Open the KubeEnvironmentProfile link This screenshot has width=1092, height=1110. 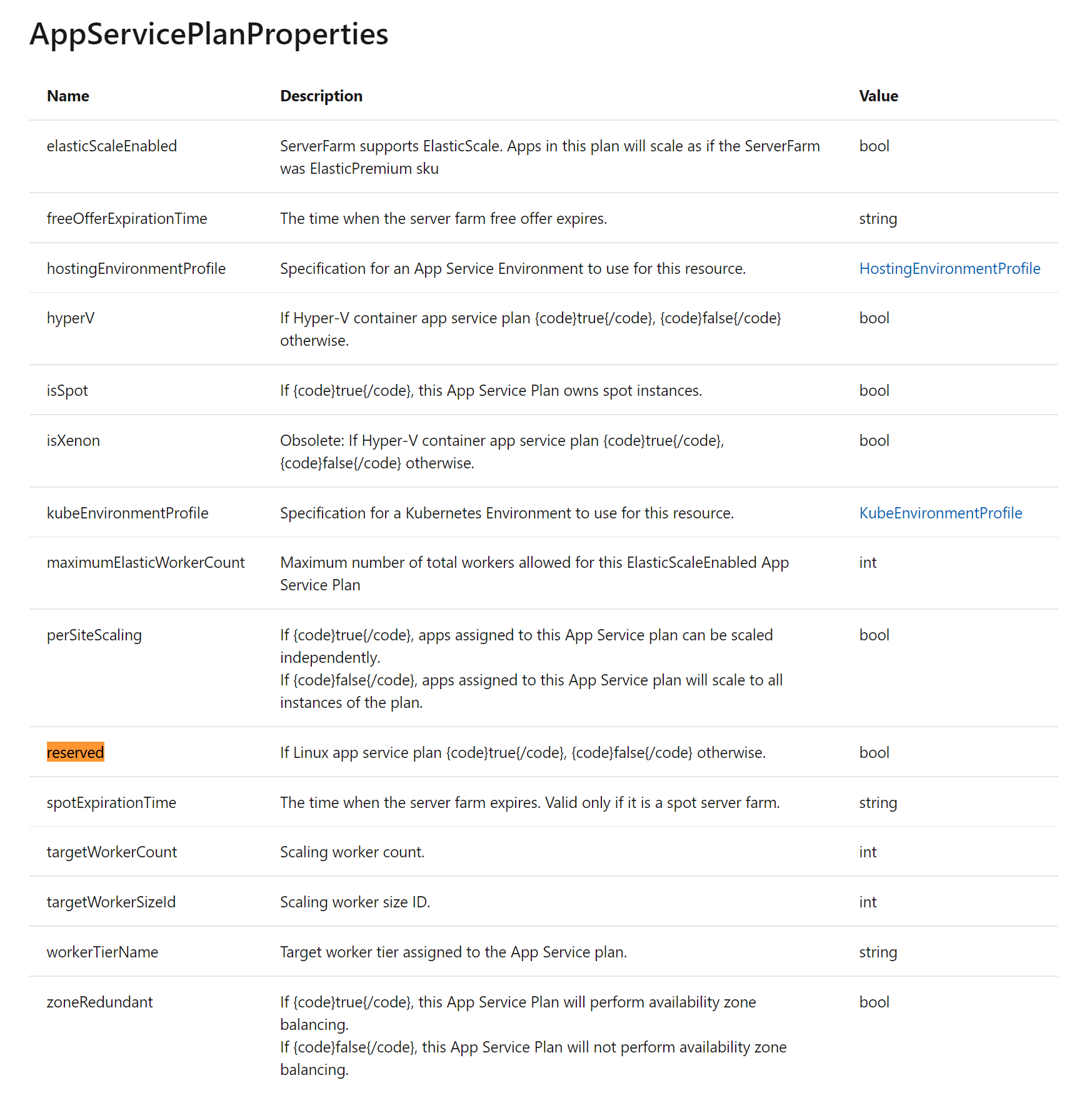941,513
